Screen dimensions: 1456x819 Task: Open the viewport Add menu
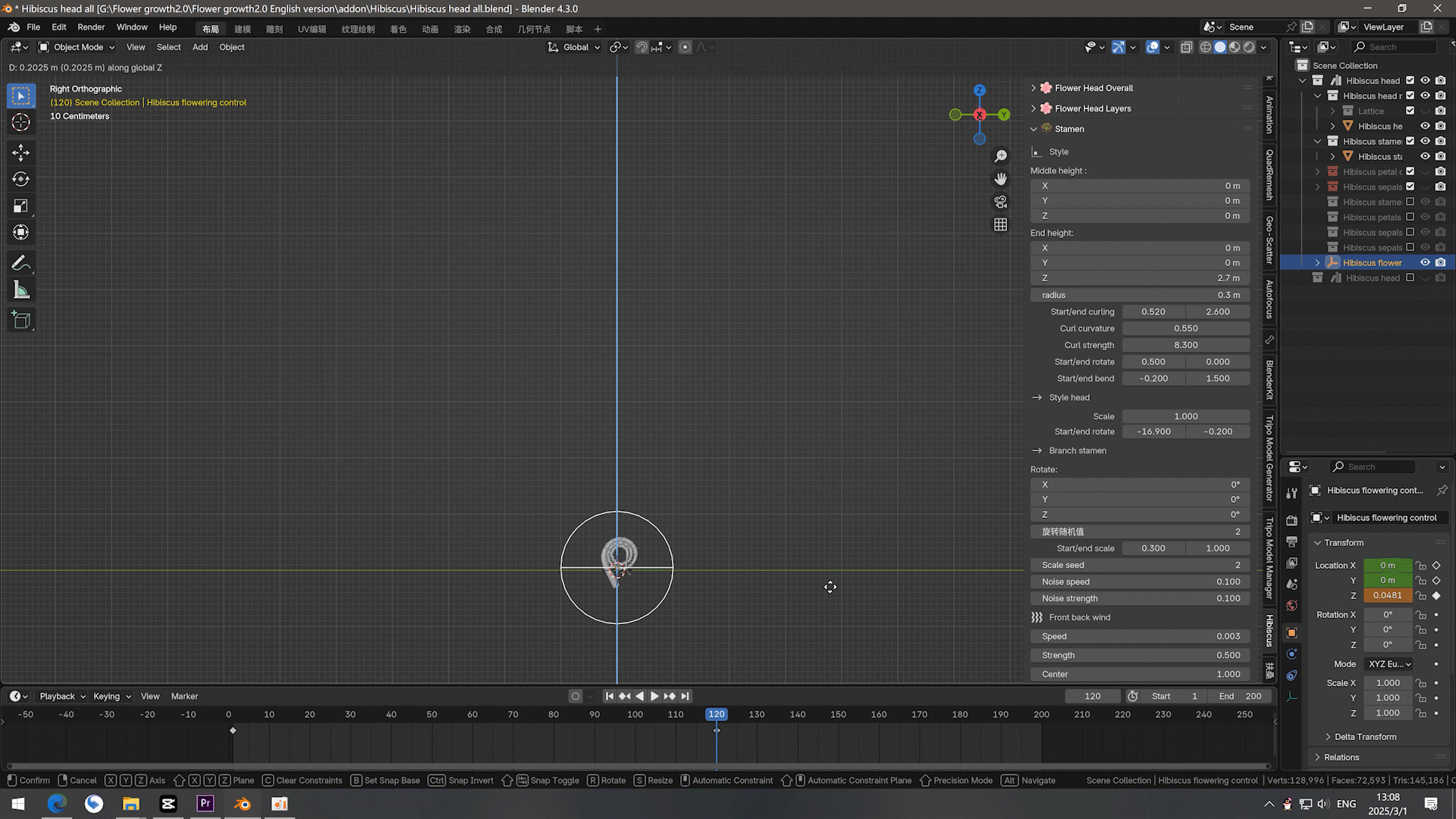coord(200,47)
